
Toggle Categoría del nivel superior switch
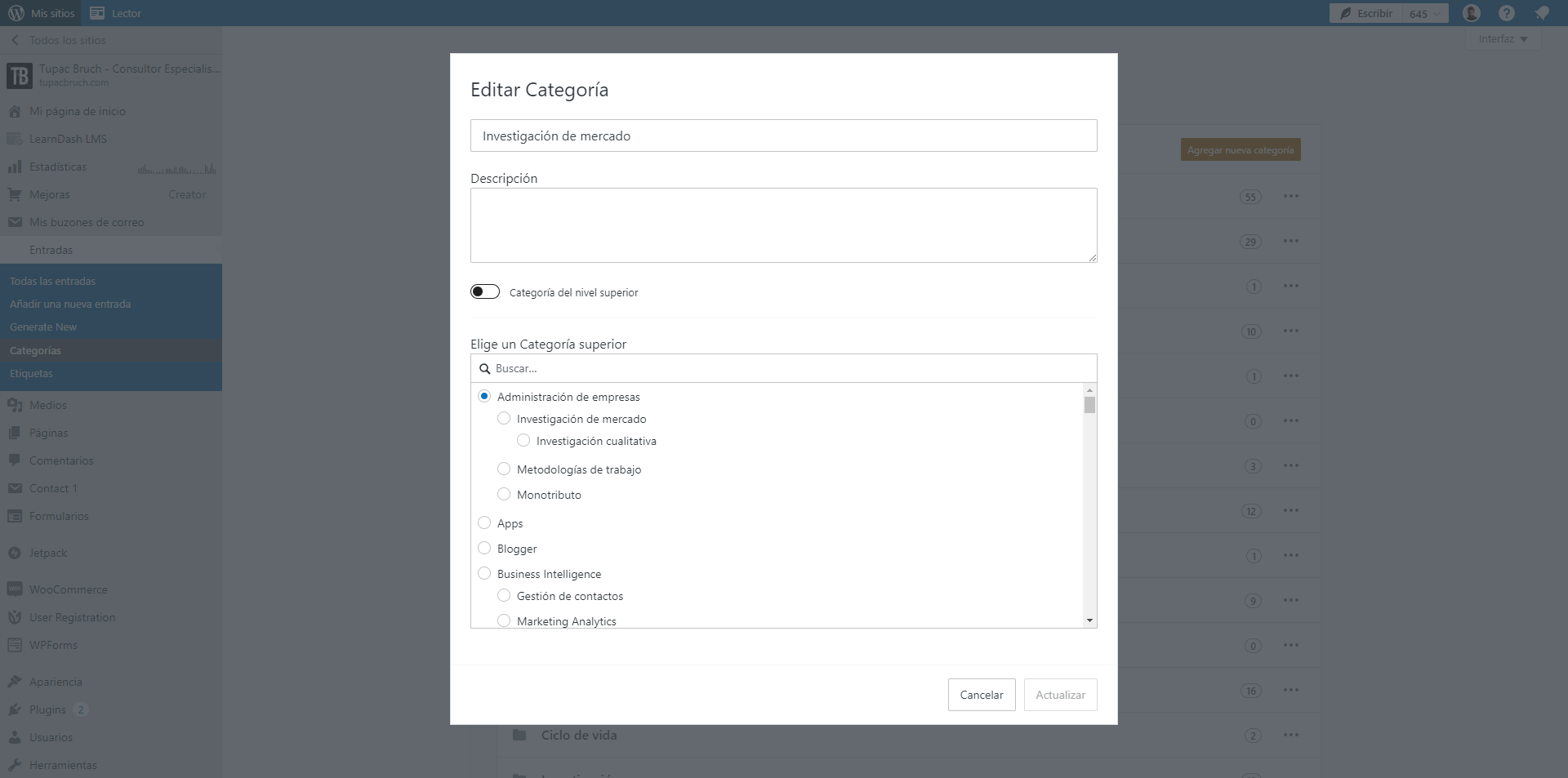click(x=485, y=291)
